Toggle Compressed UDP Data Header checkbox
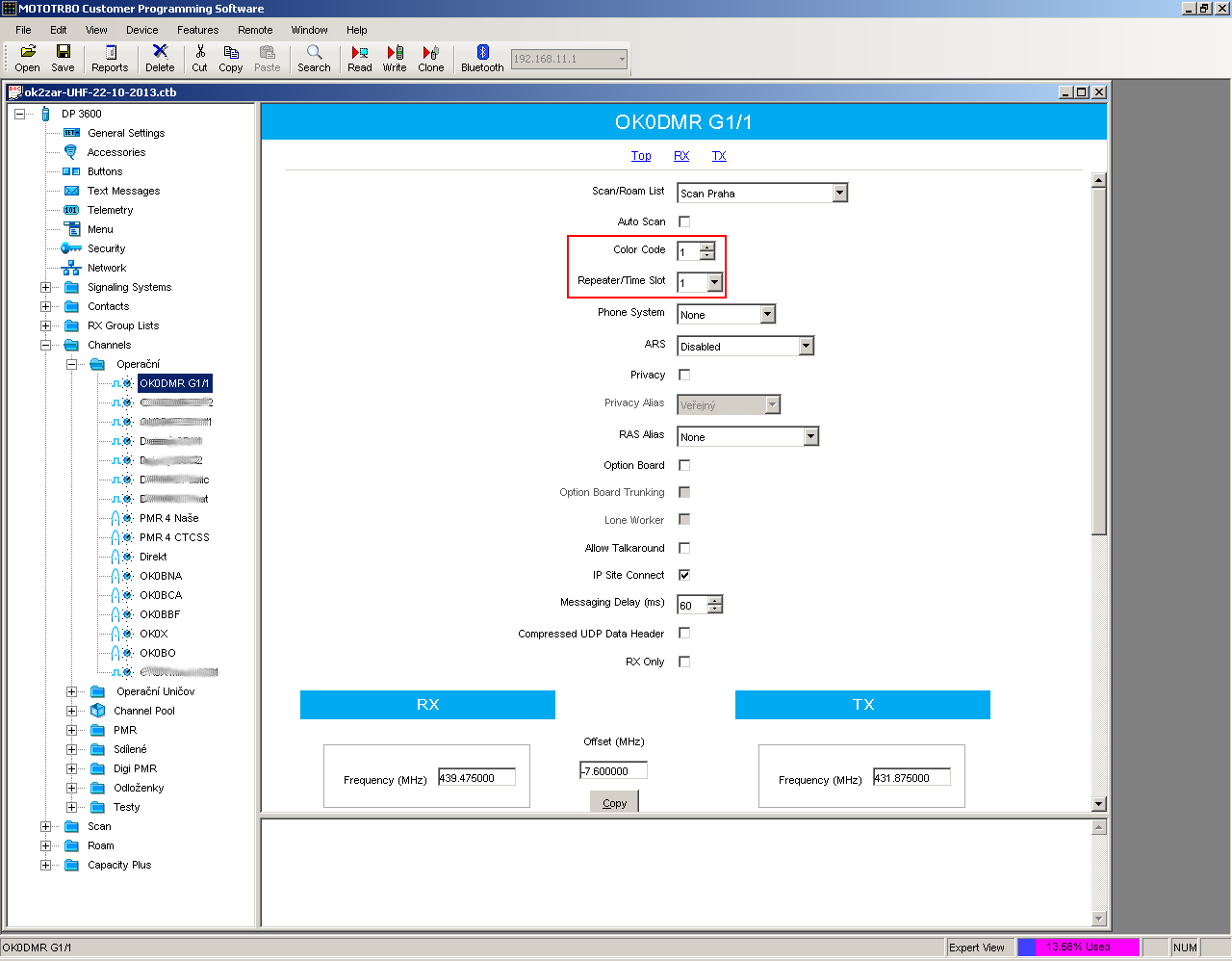The image size is (1232, 961). (x=684, y=633)
